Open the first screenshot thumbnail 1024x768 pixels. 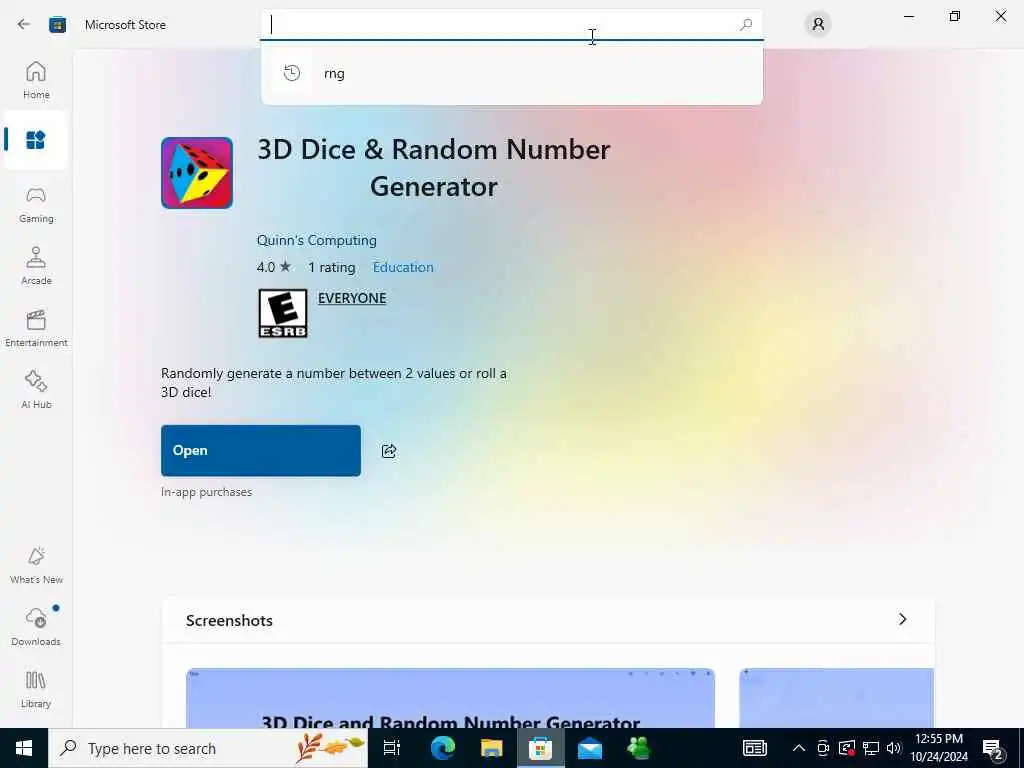tap(451, 697)
